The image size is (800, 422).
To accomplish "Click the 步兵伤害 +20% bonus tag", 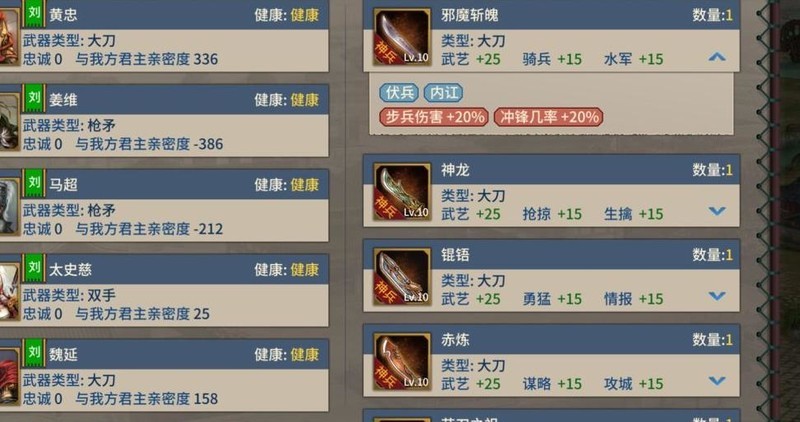I will coord(434,117).
